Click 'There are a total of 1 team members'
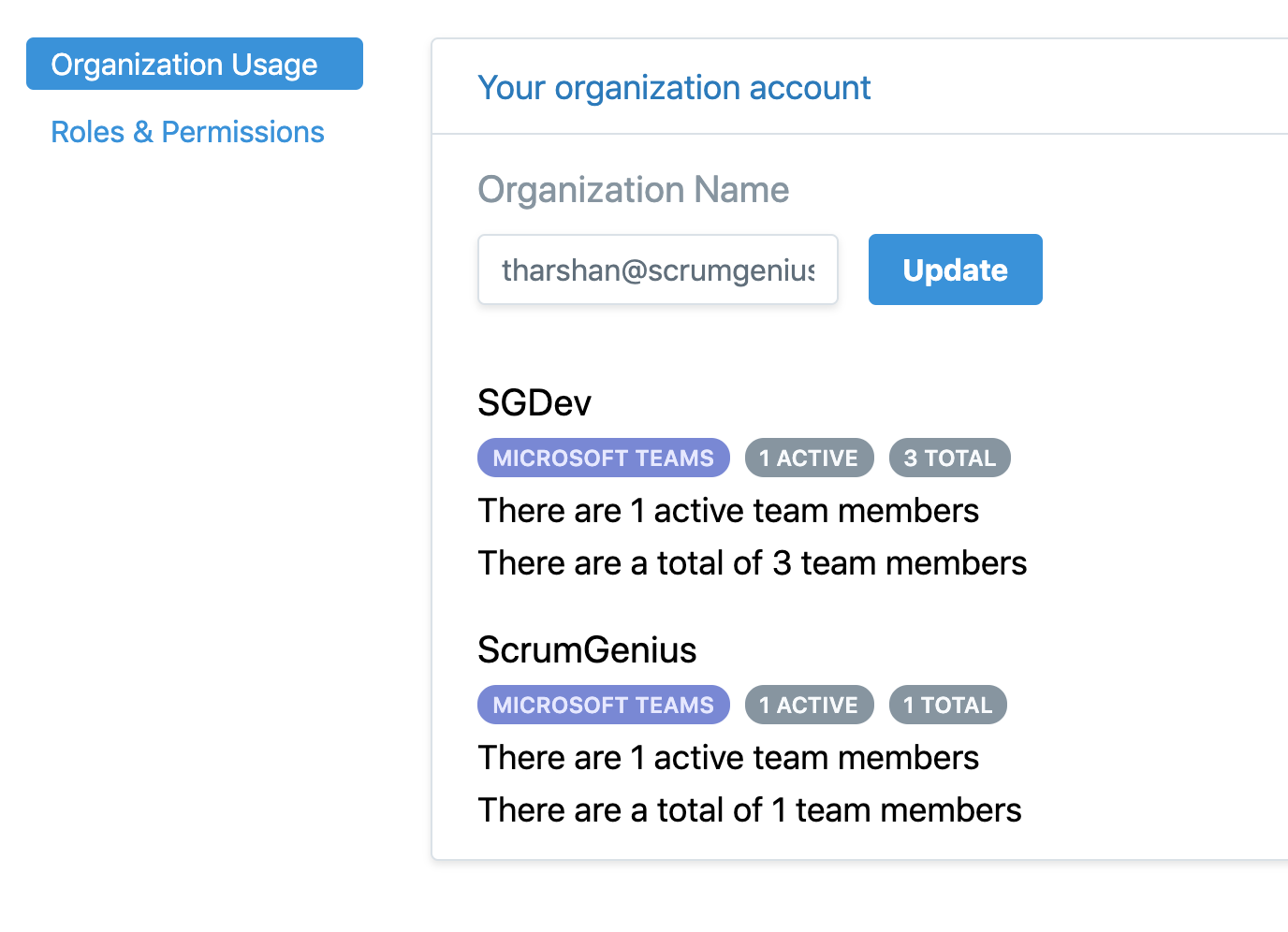1288x932 pixels. click(x=750, y=810)
